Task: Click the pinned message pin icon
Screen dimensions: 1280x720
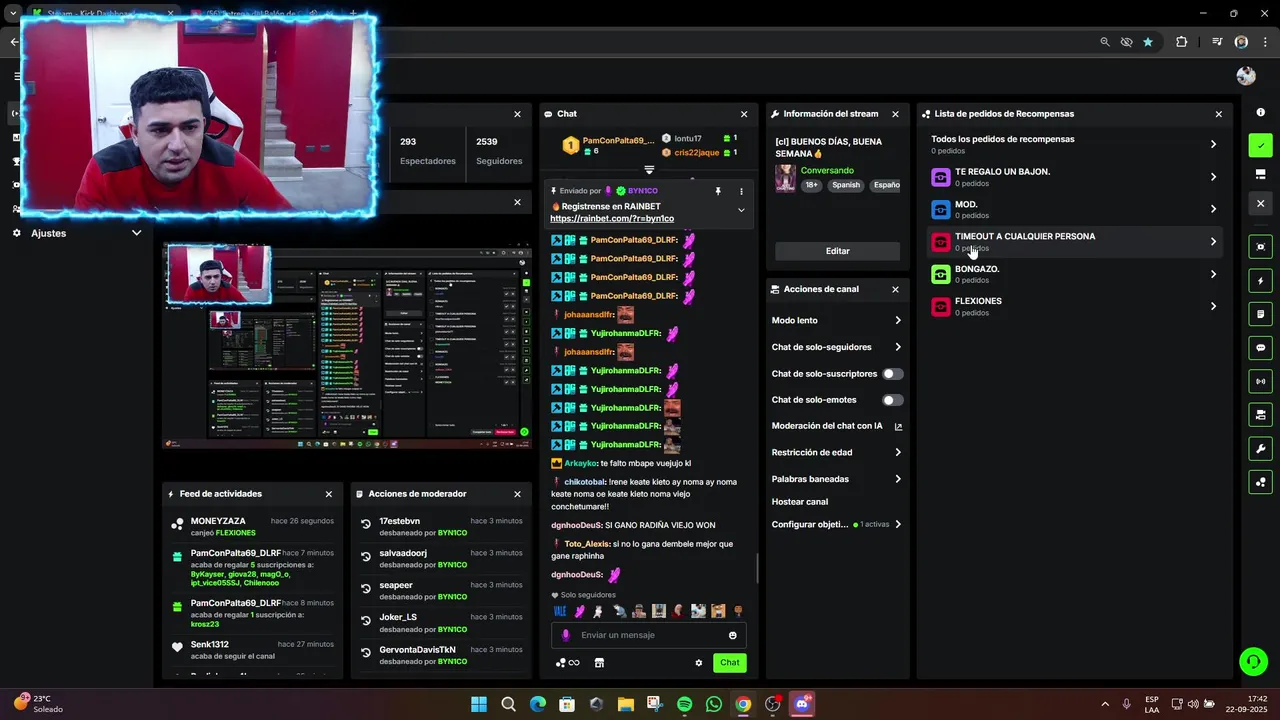Action: [x=717, y=190]
